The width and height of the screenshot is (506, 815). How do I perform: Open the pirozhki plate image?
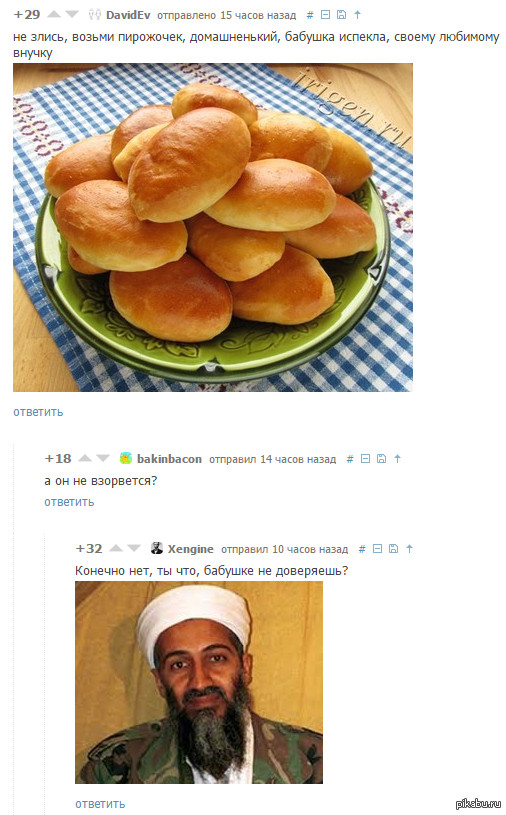pos(213,228)
